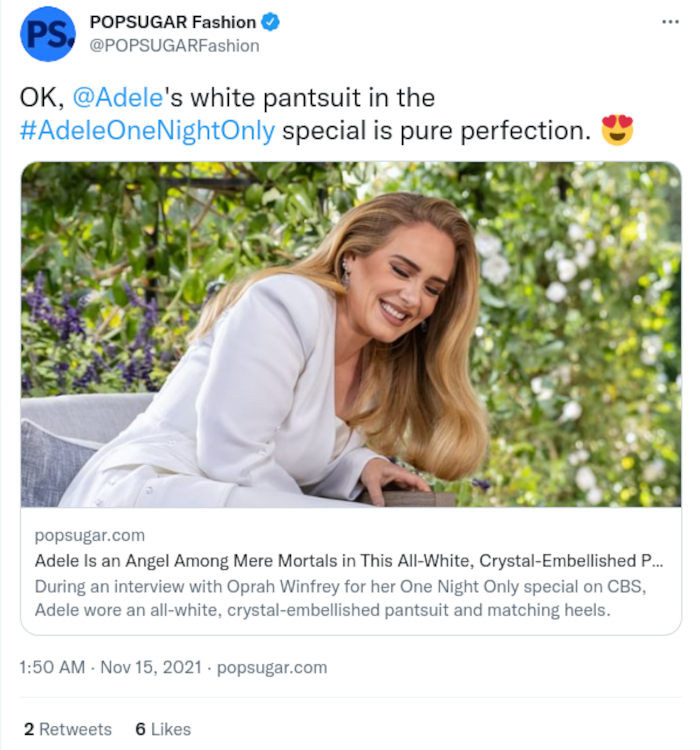The image size is (700, 750).
Task: Click the 1:50 AM time of the tweet
Action: click(x=53, y=667)
